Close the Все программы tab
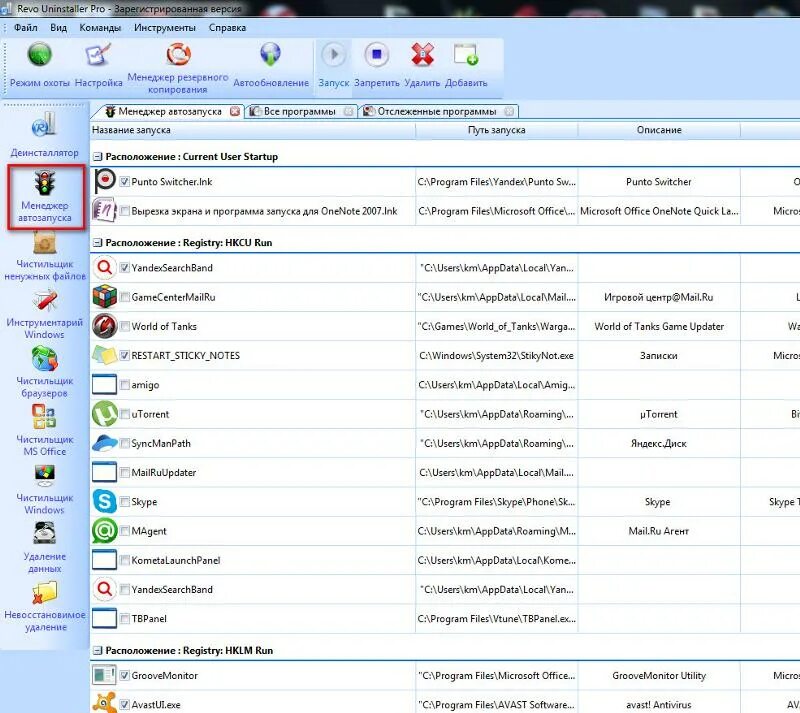 (x=348, y=111)
